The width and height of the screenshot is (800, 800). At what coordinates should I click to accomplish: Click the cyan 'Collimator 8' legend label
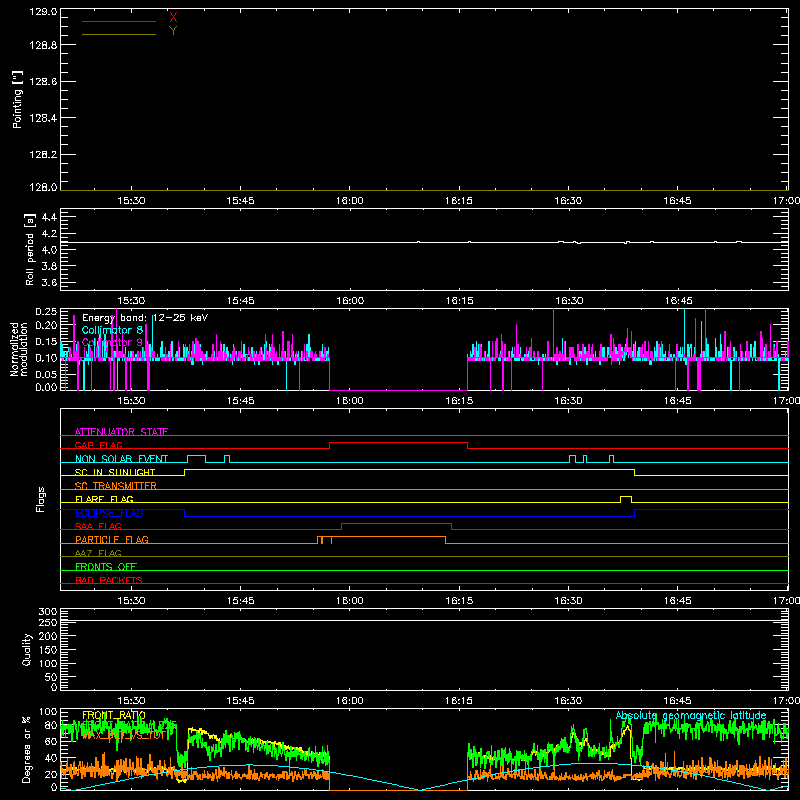point(112,330)
